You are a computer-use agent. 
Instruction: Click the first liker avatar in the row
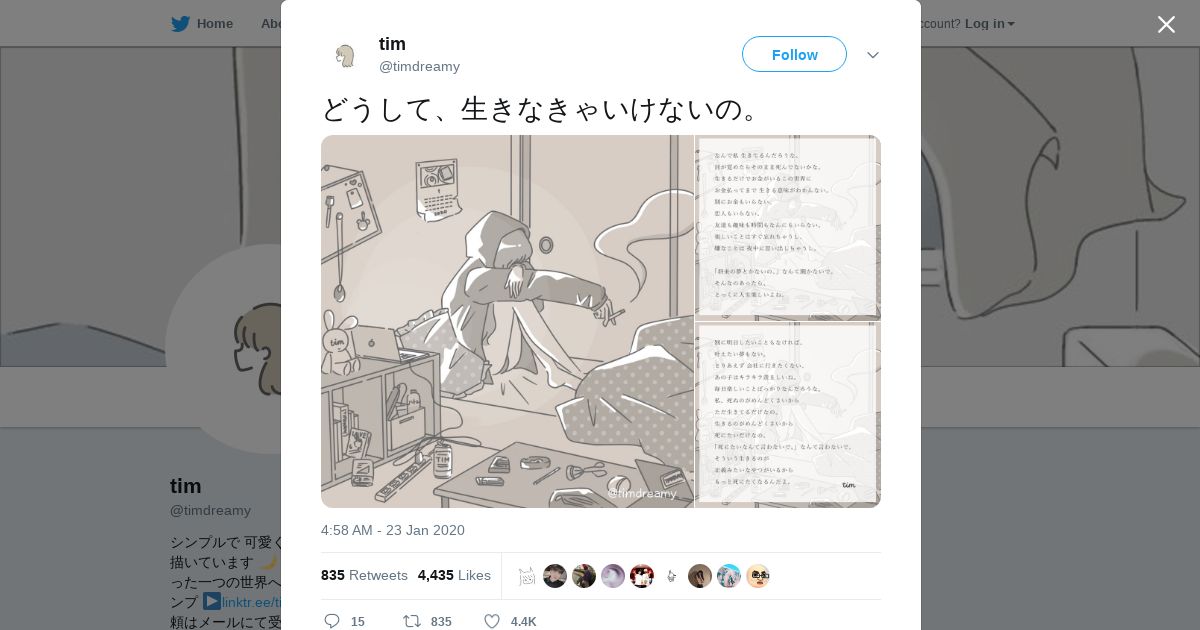pos(526,576)
